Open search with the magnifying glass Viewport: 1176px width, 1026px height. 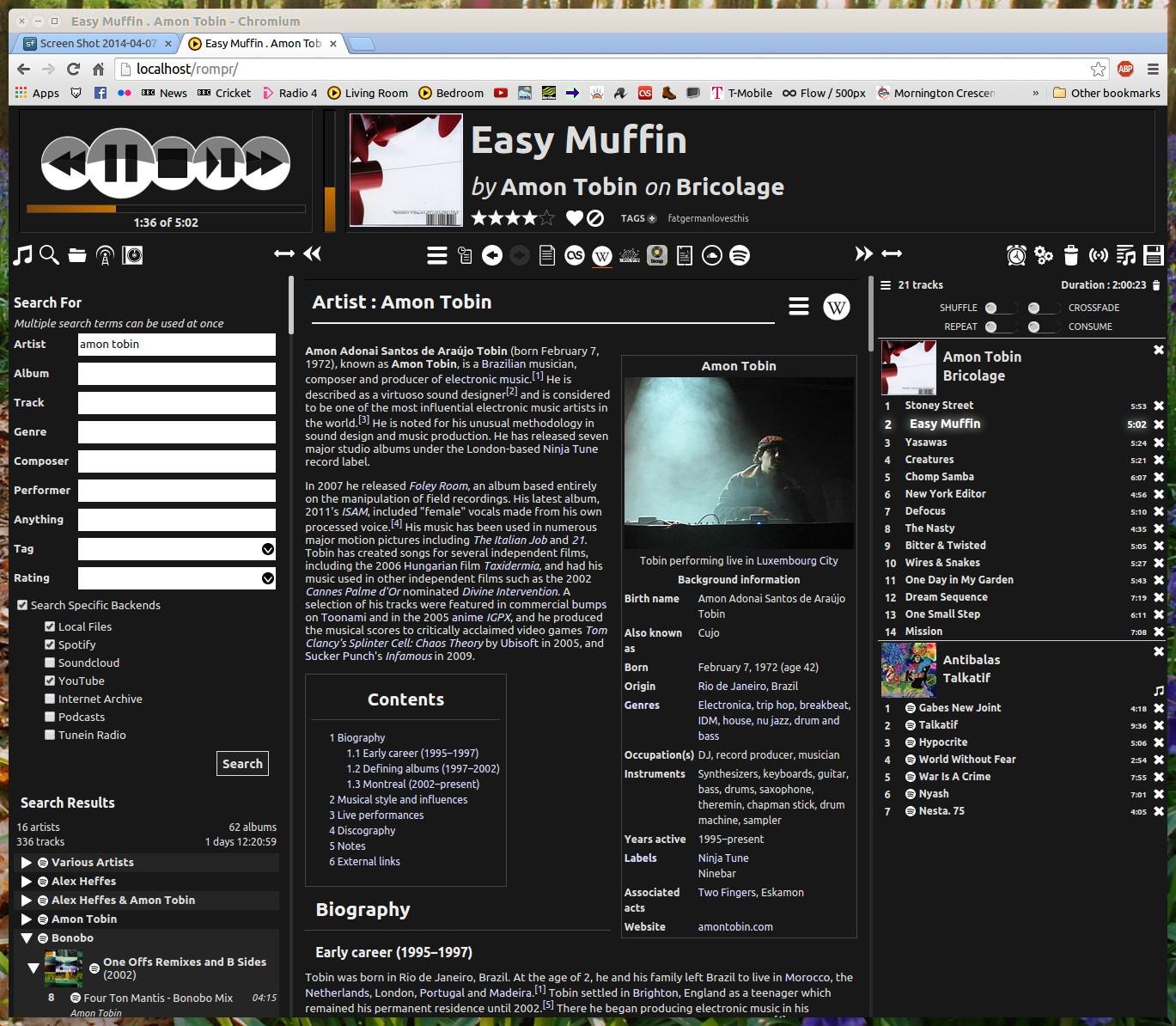click(49, 255)
